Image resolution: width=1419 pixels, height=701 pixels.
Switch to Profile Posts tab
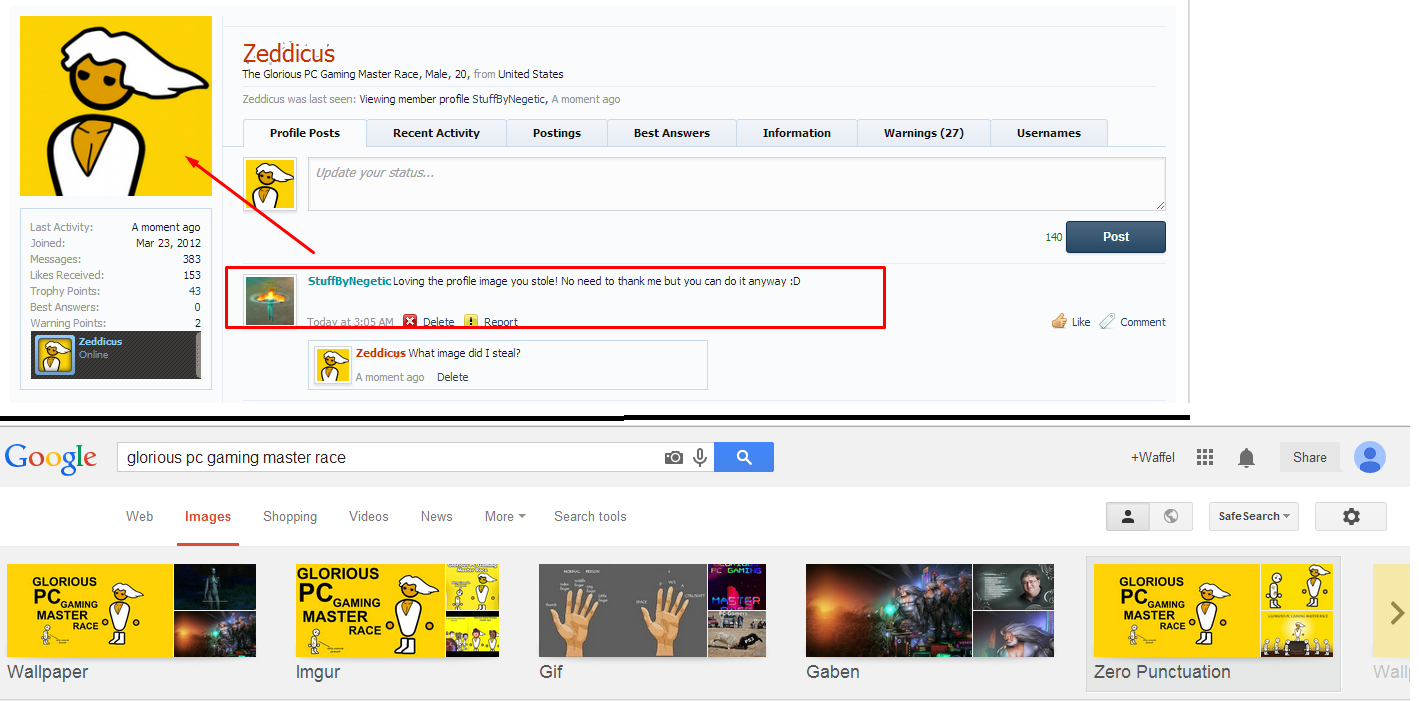pyautogui.click(x=305, y=133)
